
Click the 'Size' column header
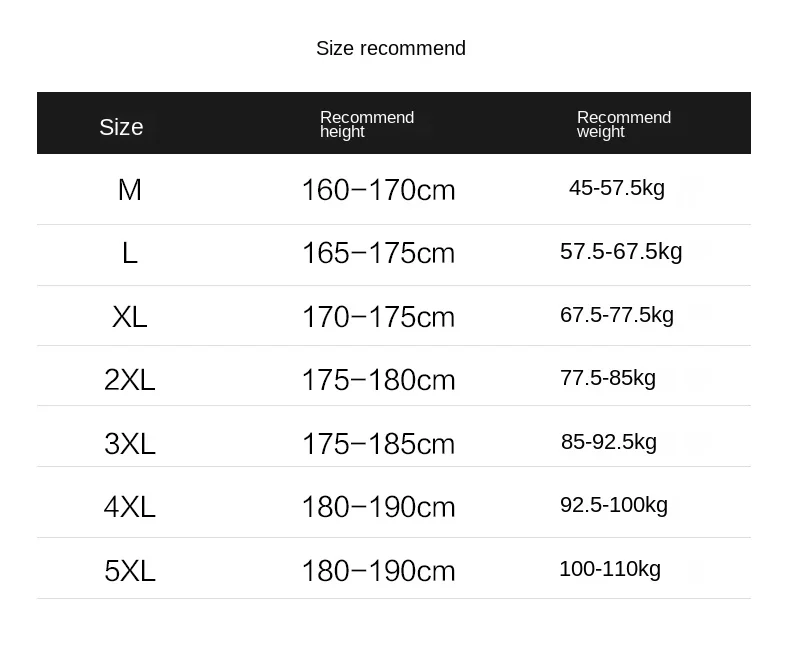pos(121,127)
